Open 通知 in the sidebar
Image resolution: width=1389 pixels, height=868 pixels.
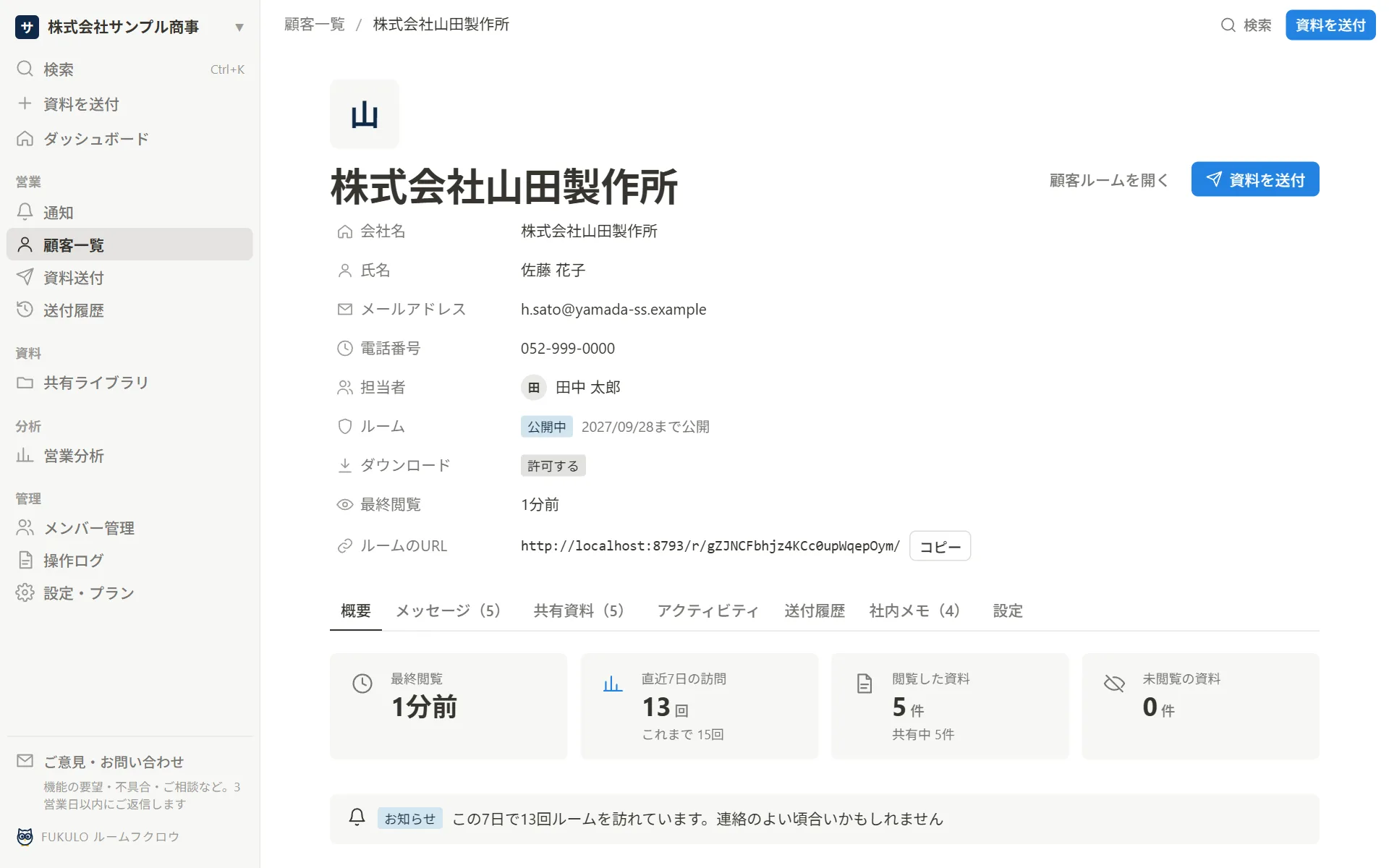[x=129, y=212]
